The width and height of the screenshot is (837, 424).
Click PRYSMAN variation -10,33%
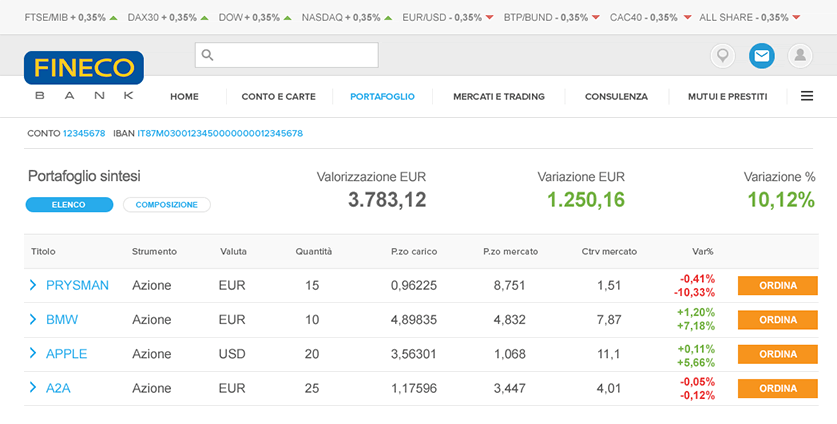point(694,293)
